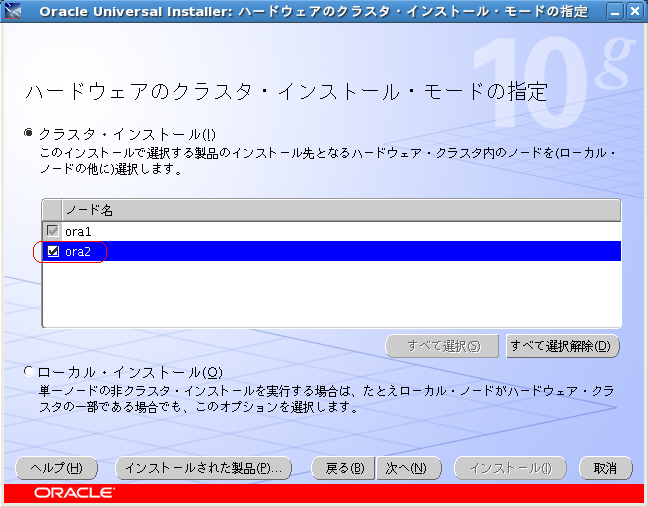
Task: Proceed with 次へ(N) button
Action: pos(409,468)
